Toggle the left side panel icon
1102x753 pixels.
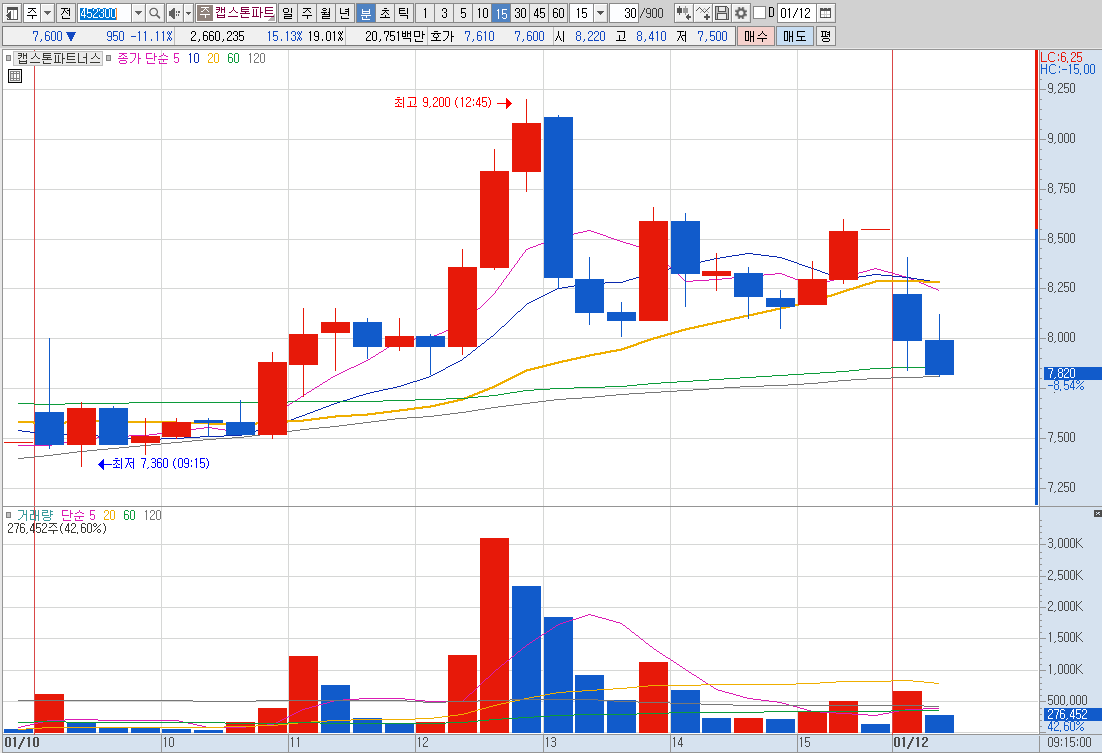click(x=12, y=13)
